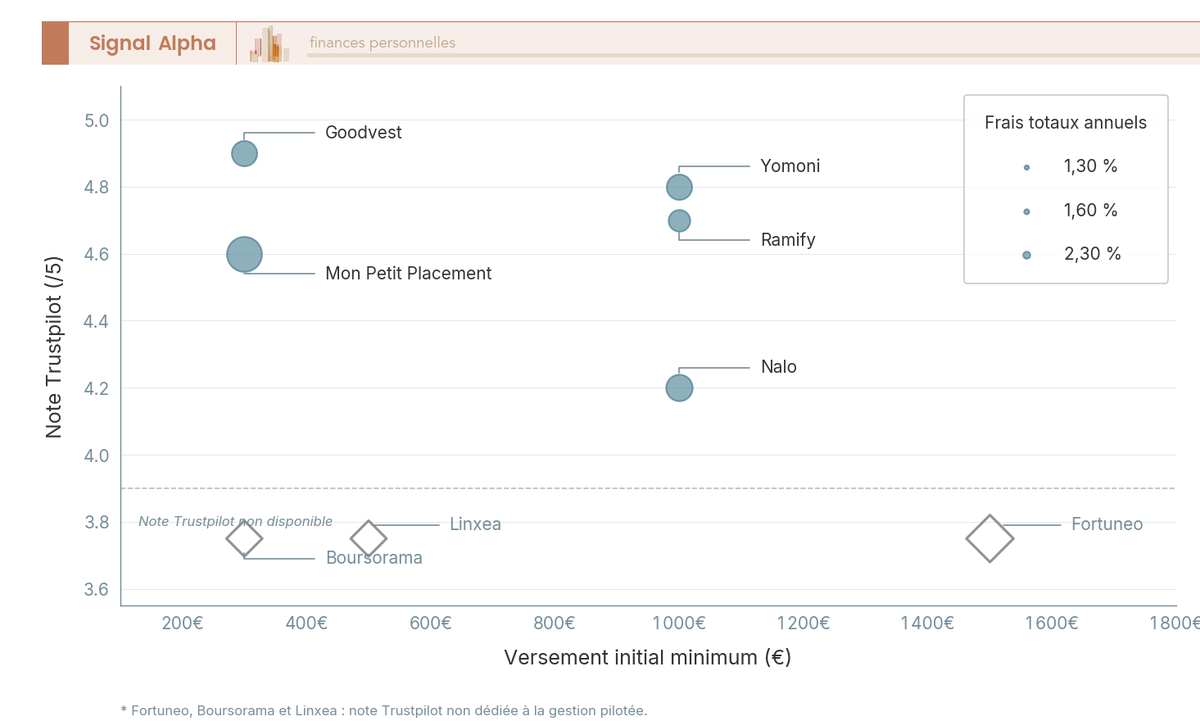1200x721 pixels.
Task: Click the Fortuneo footnote about Trustpilot
Action: 383,710
